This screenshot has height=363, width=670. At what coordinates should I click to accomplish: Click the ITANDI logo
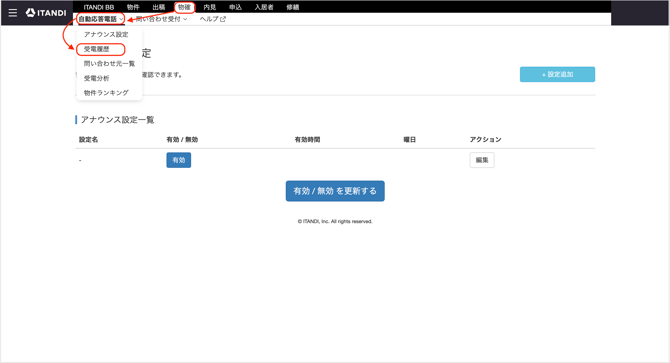coord(46,13)
